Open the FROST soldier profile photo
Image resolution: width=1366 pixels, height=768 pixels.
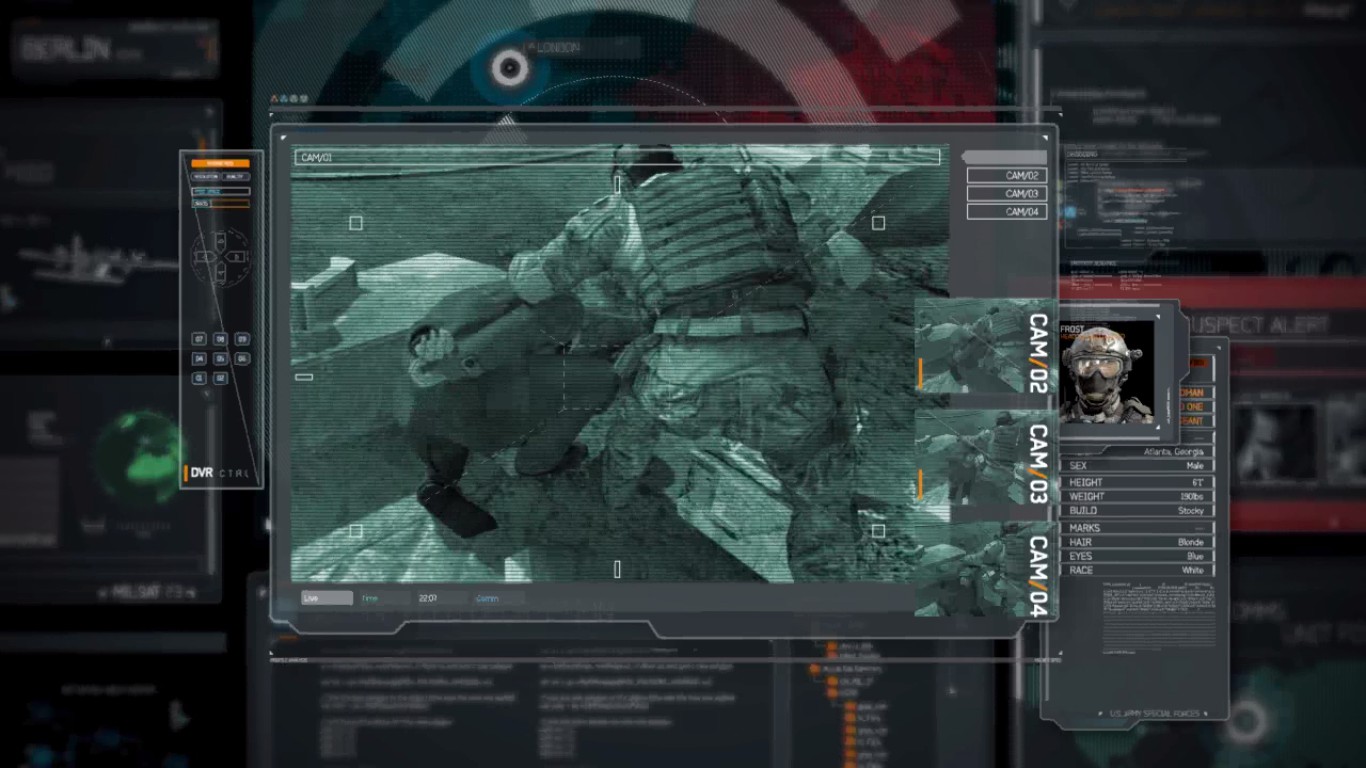point(1108,374)
